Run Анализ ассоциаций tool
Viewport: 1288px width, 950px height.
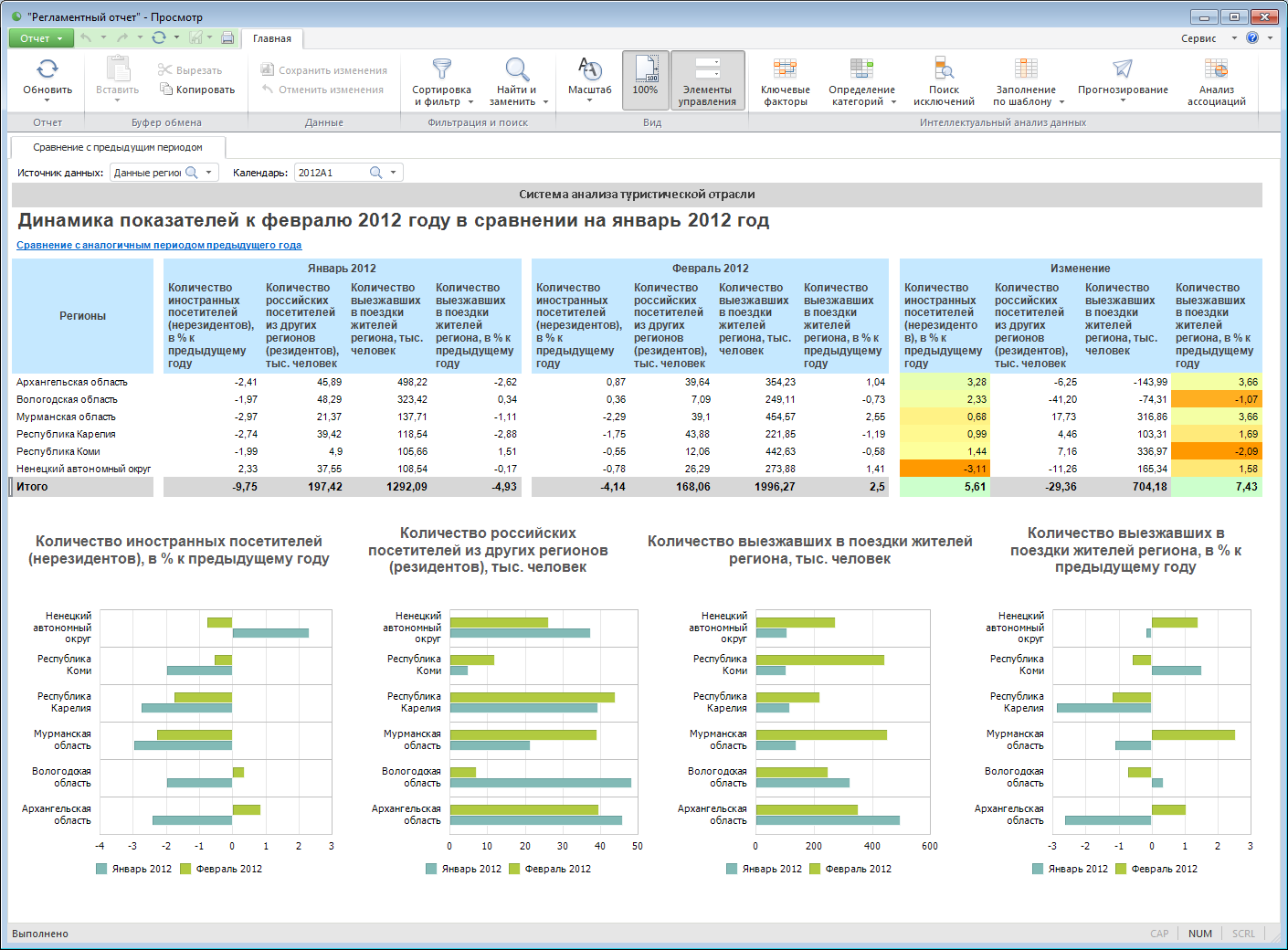1216,69
